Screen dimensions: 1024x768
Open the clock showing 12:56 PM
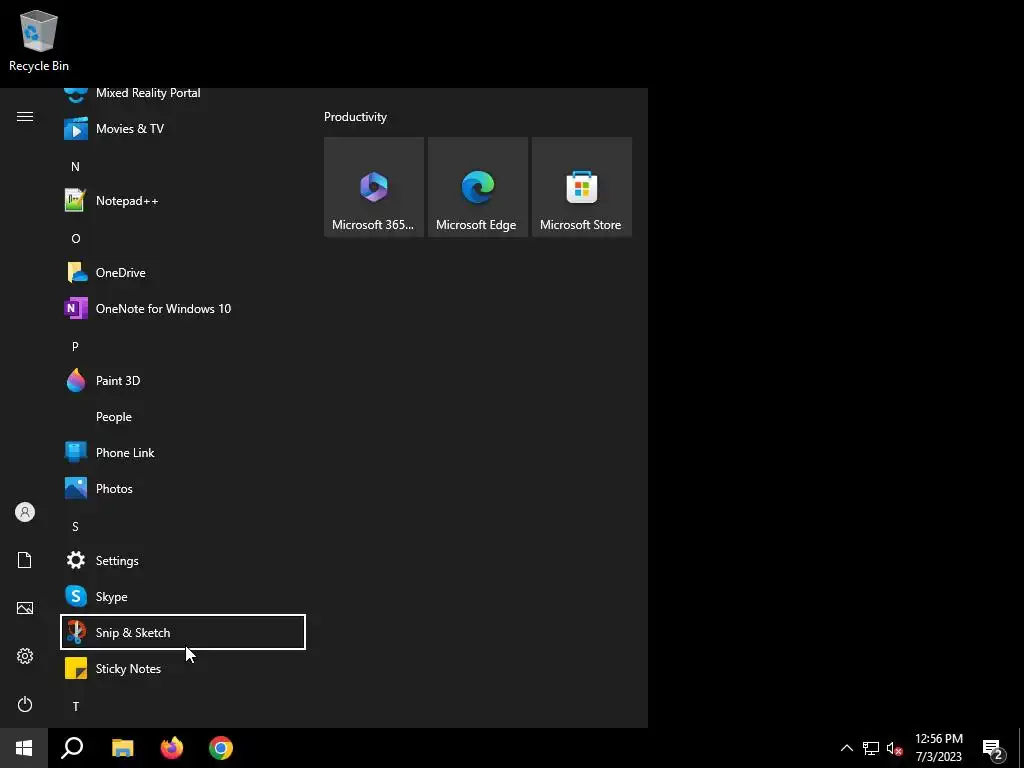pos(938,748)
